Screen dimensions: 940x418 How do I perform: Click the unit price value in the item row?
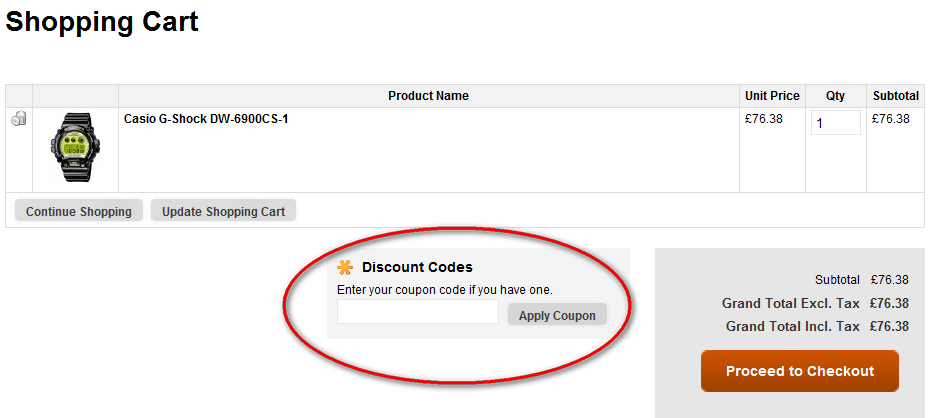point(764,119)
